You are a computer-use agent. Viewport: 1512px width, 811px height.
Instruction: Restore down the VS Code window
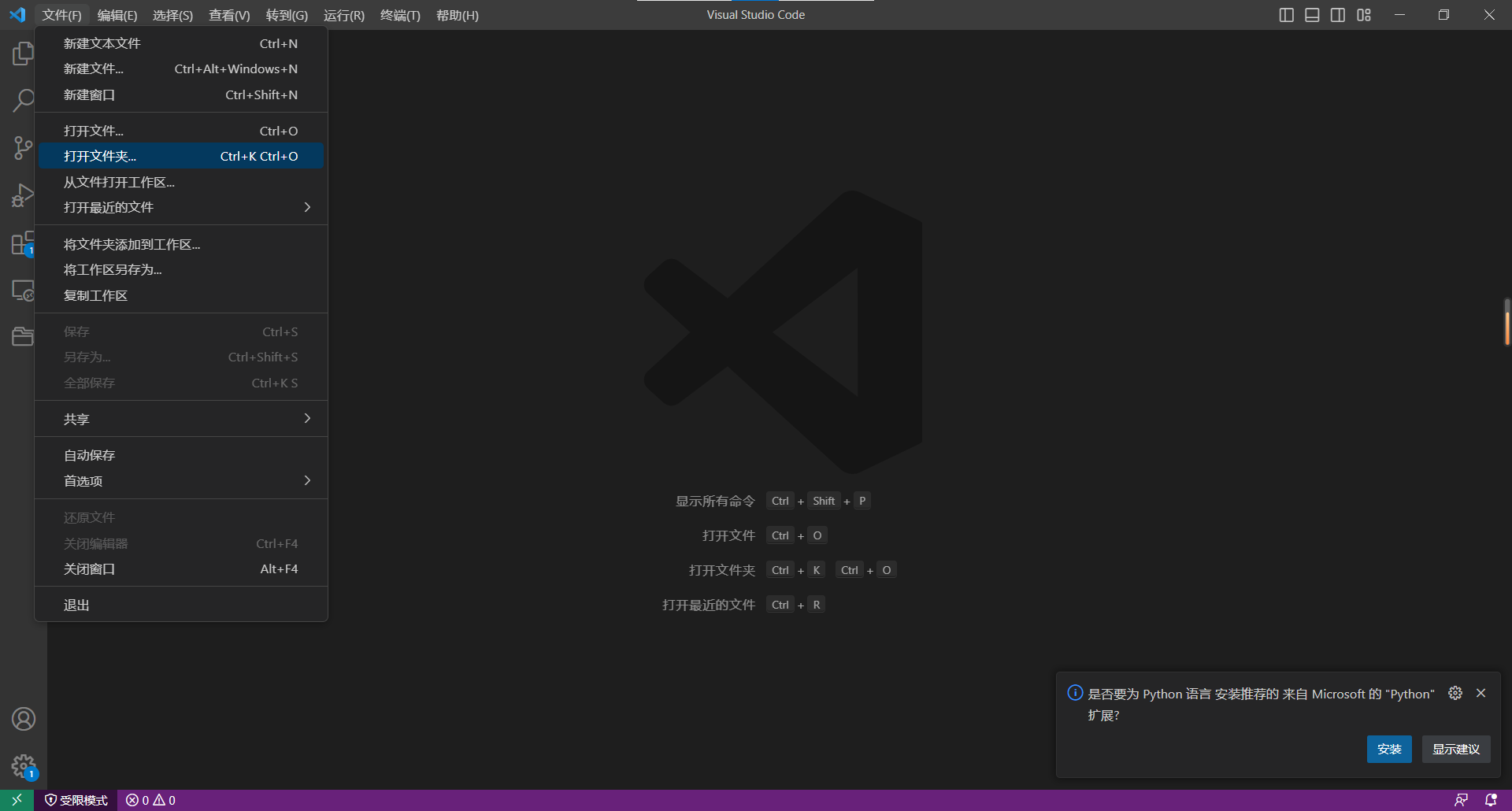[x=1443, y=15]
